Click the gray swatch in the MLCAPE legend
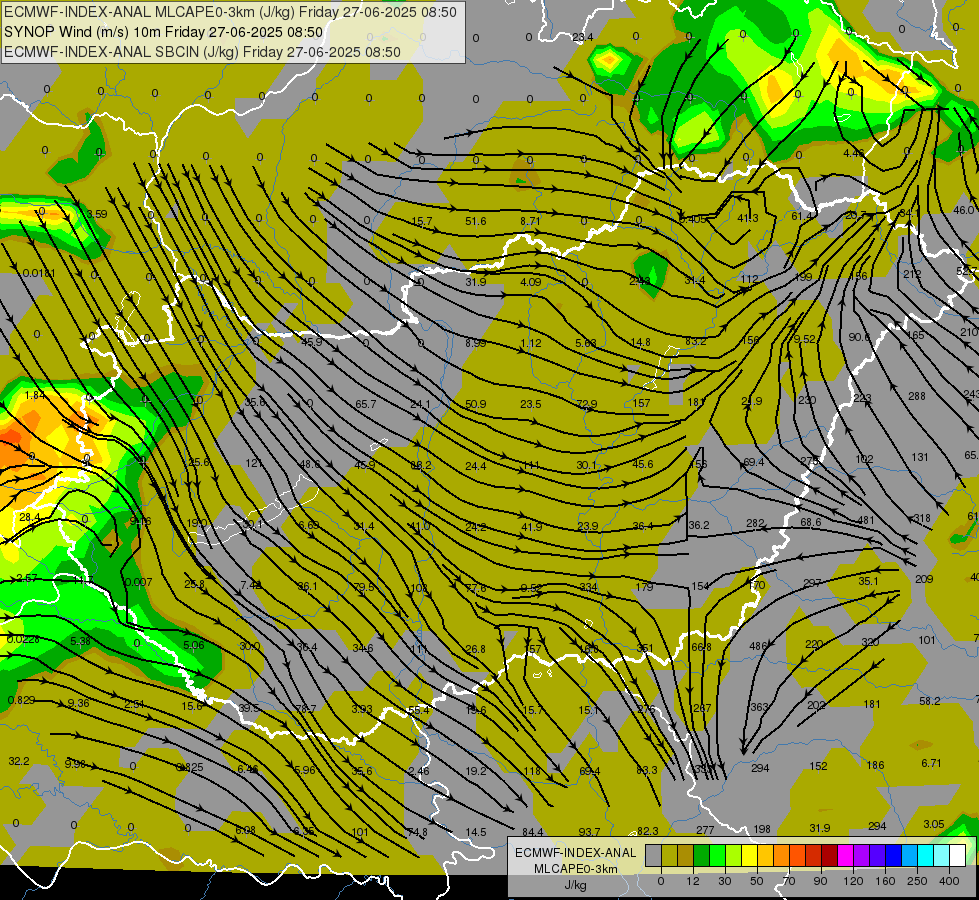The image size is (979, 900). coord(654,856)
